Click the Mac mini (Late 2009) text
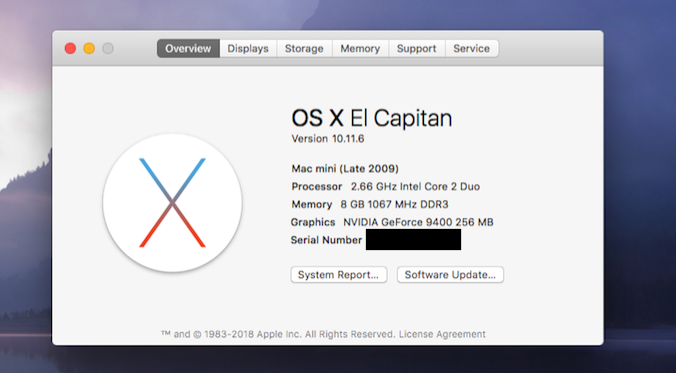 coord(345,169)
